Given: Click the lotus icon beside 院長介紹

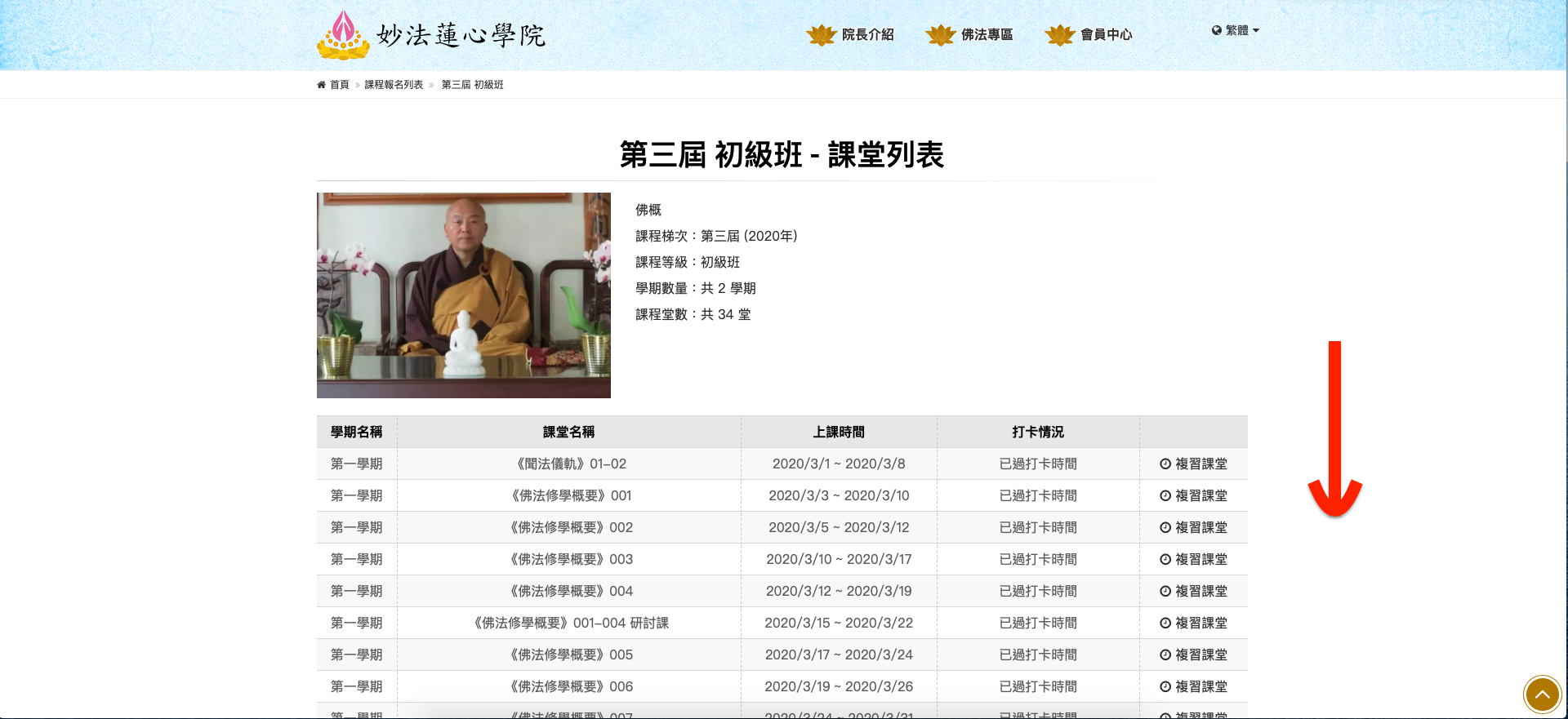Looking at the screenshot, I should coord(822,35).
